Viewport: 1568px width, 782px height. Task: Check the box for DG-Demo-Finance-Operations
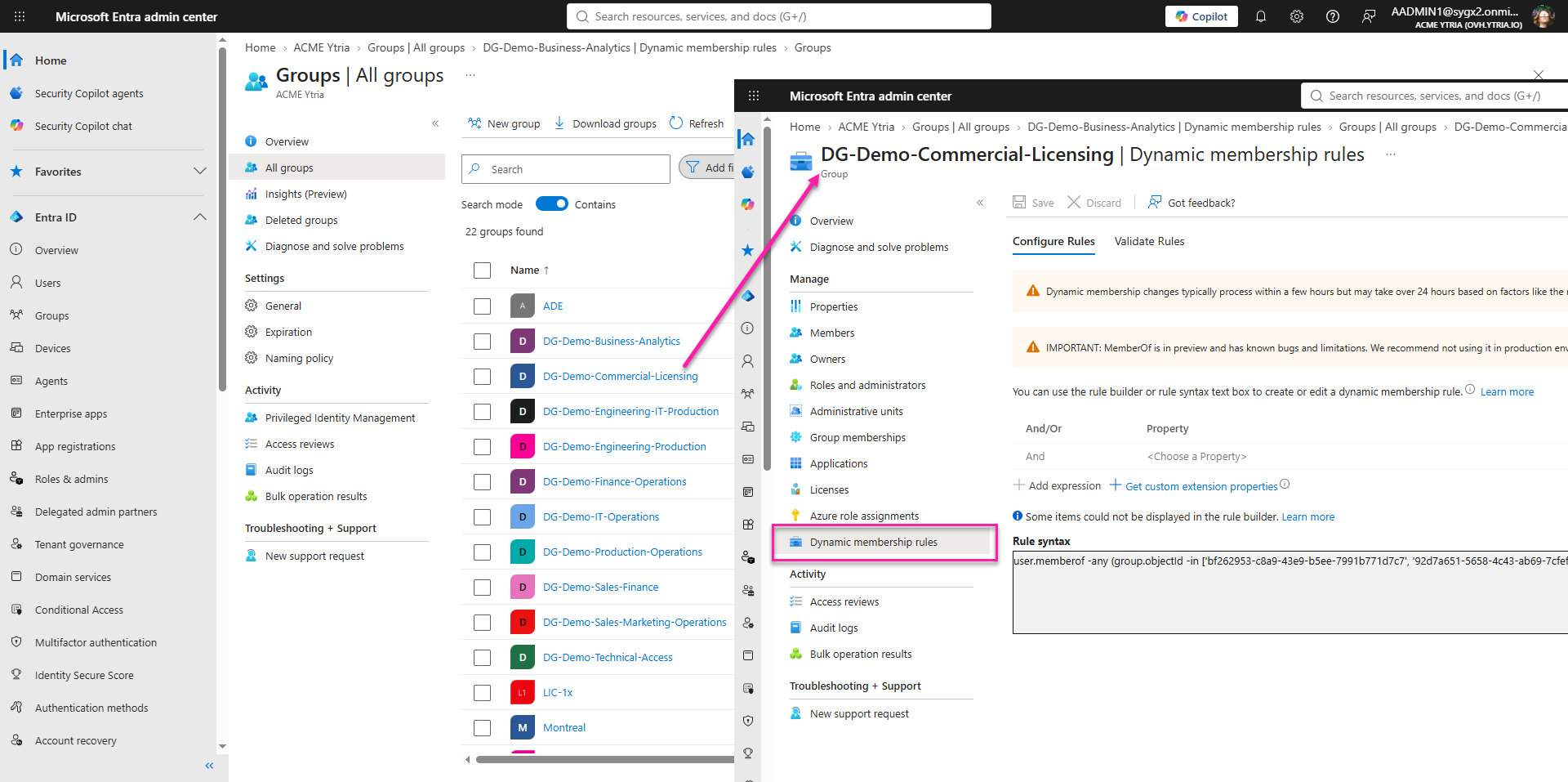point(483,482)
